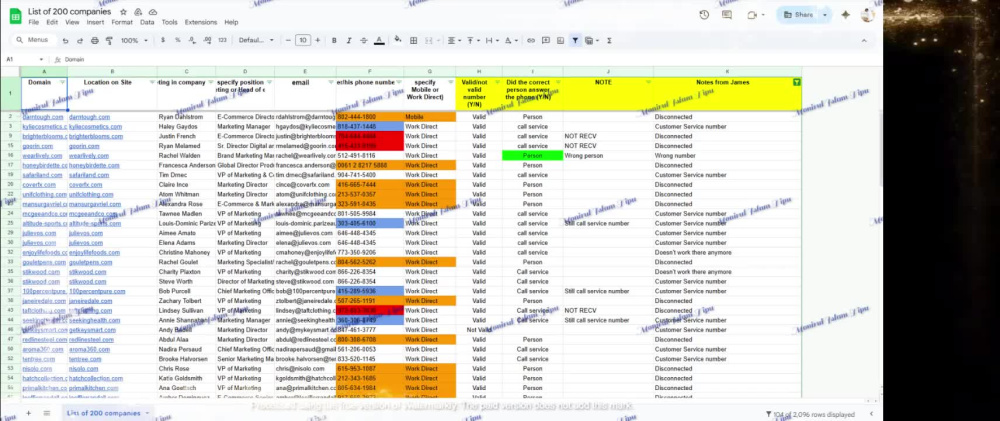
Task: Open the Data menu
Action: tap(147, 22)
